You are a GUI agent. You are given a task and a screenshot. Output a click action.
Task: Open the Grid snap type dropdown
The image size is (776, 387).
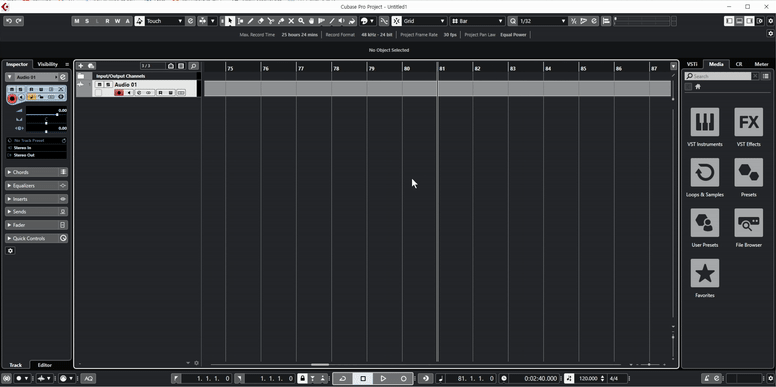(424, 21)
